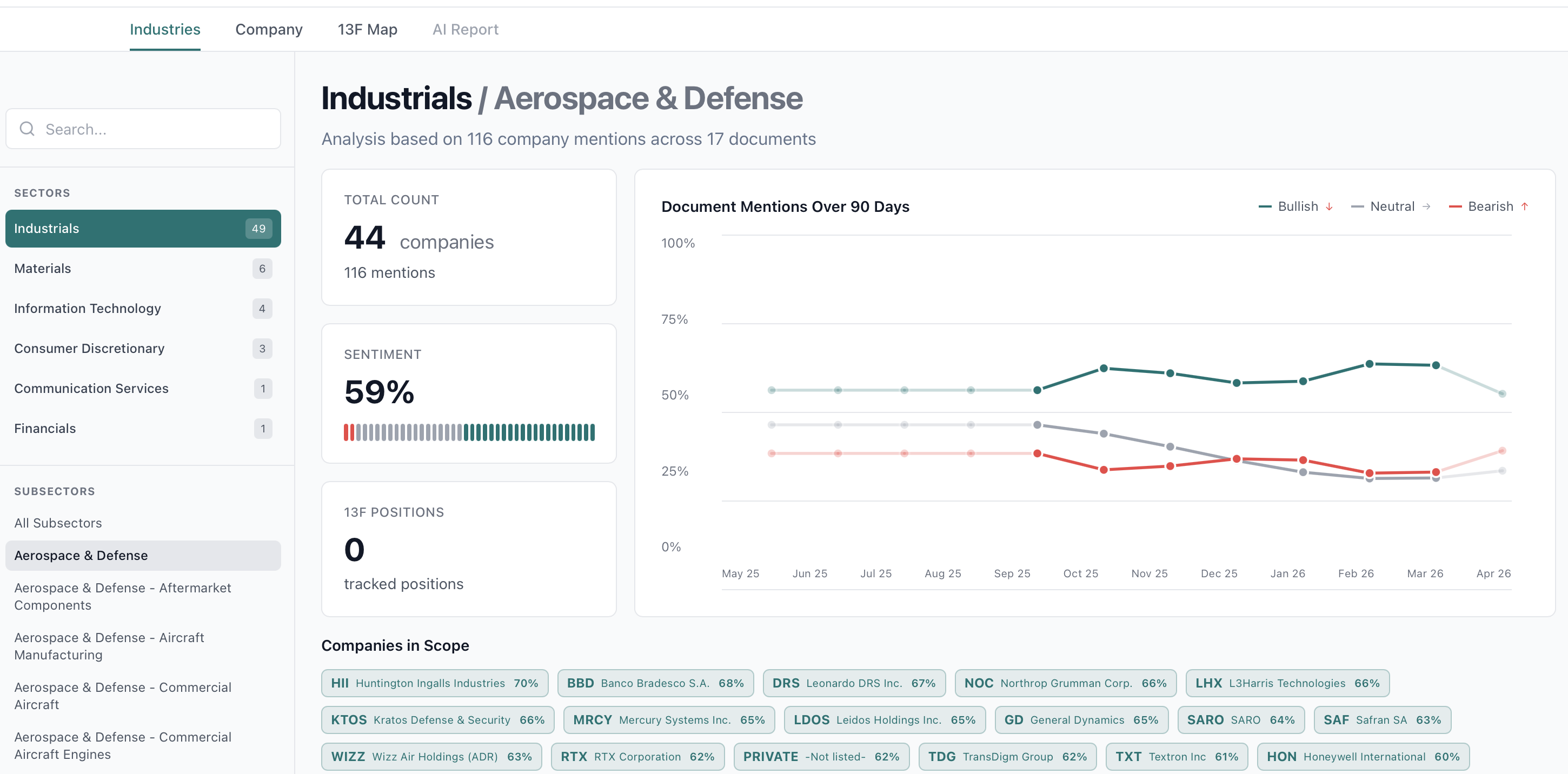Select Aerospace & Defense - Commercial Aircraft
Image resolution: width=1568 pixels, height=774 pixels.
coord(143,696)
